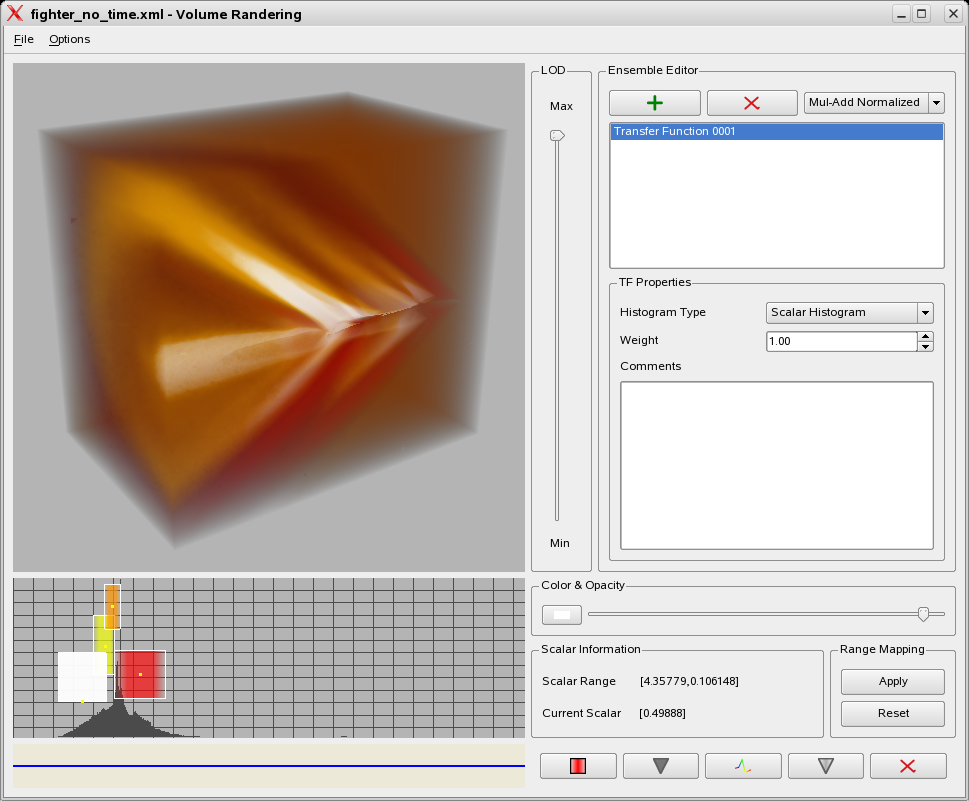Open the Scalar Histogram type dropdown
969x801 pixels.
click(x=849, y=313)
